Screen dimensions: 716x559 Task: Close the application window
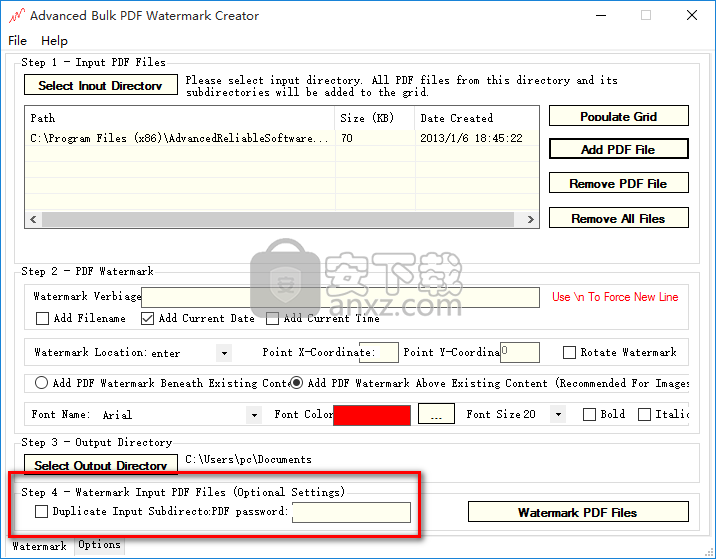point(692,16)
